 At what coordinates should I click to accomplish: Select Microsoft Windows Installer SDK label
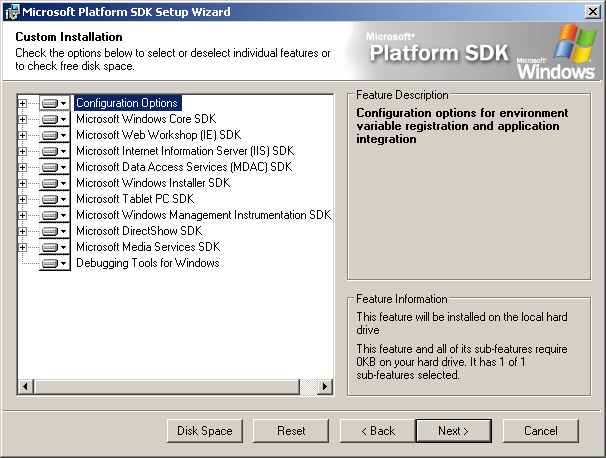pos(153,183)
